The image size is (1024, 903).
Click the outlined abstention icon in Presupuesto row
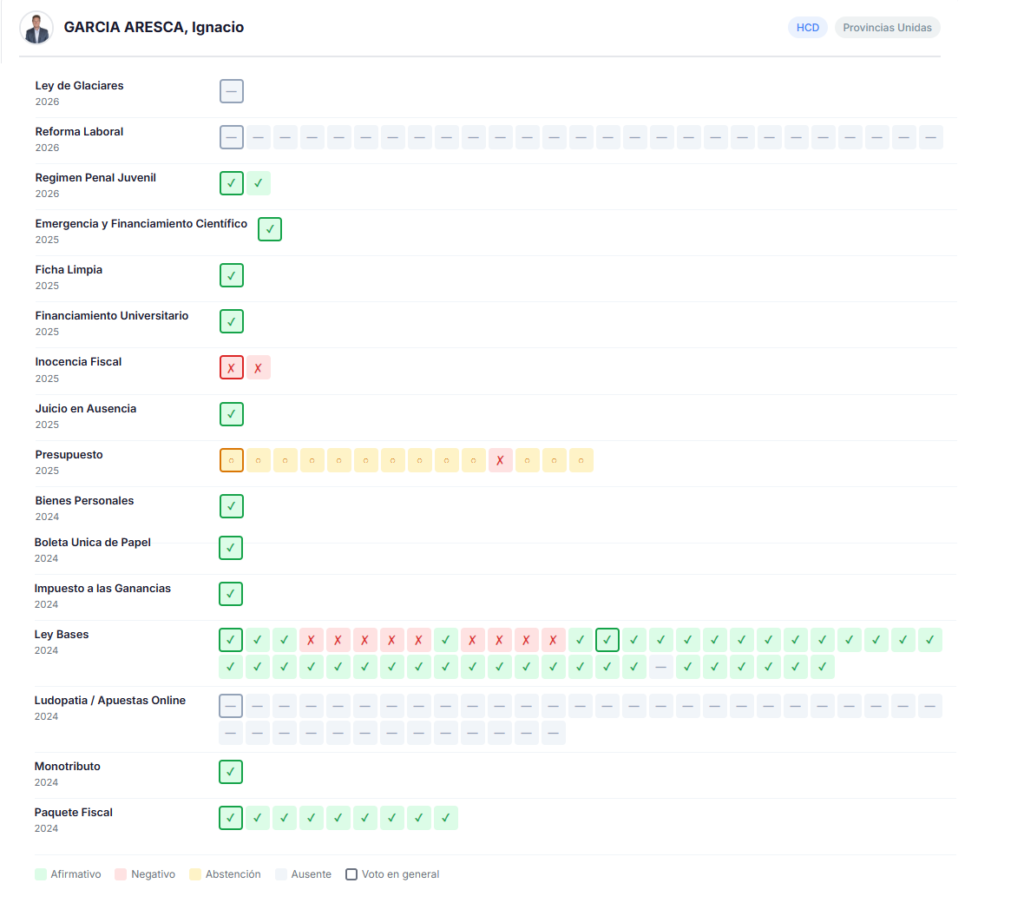[x=231, y=460]
